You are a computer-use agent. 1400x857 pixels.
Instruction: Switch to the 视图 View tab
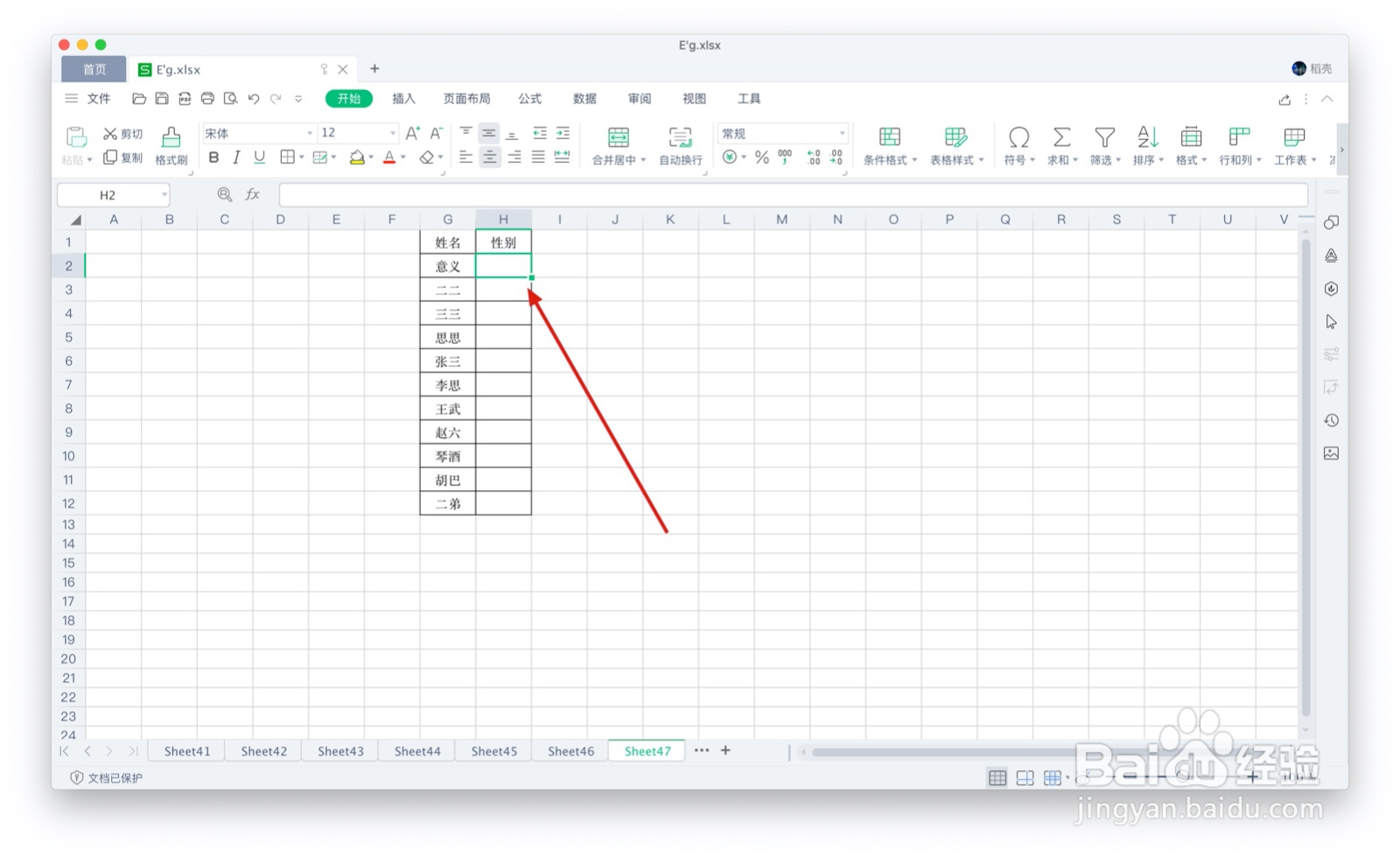pos(694,99)
